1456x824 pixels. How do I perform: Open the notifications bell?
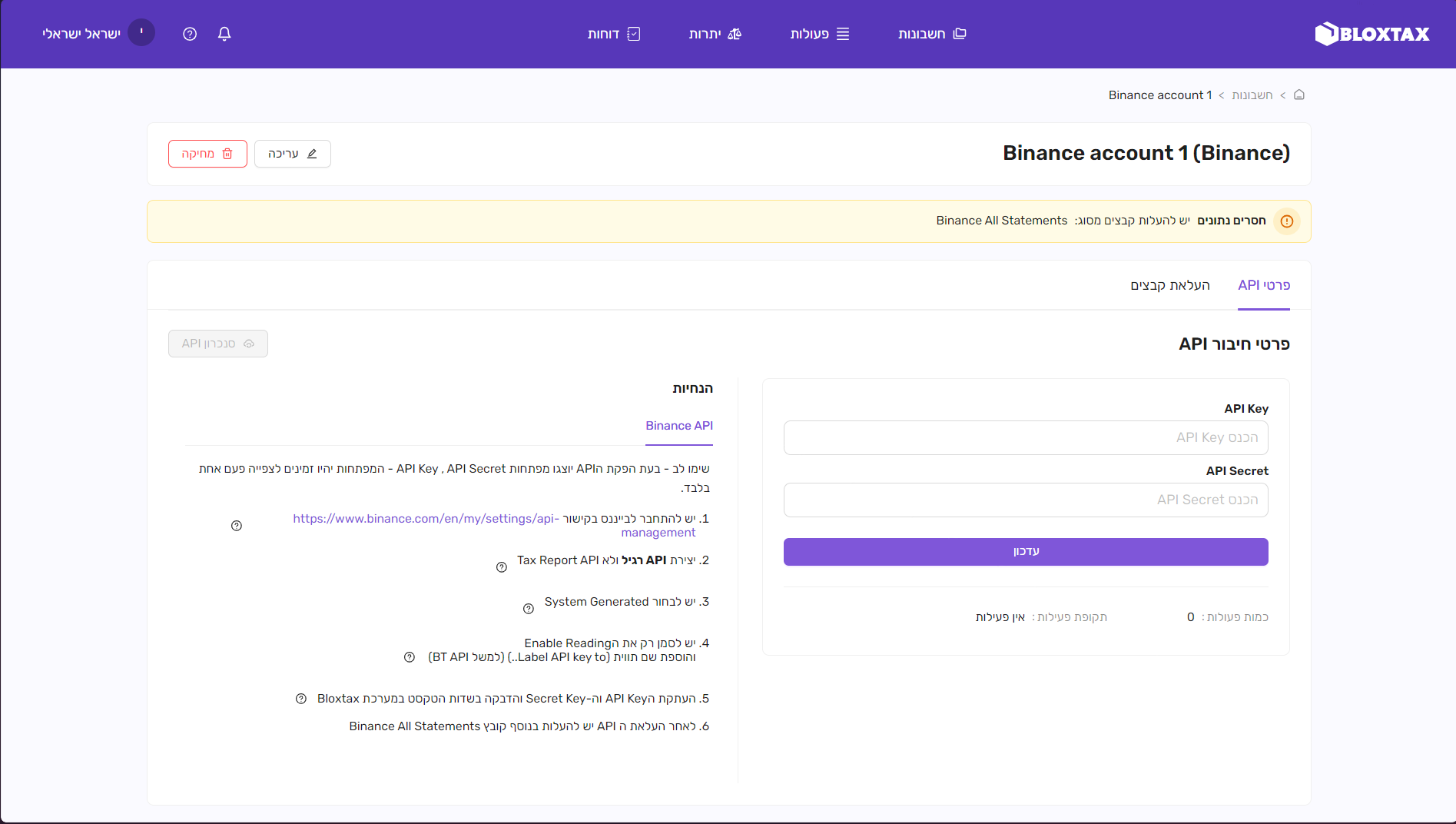point(224,34)
